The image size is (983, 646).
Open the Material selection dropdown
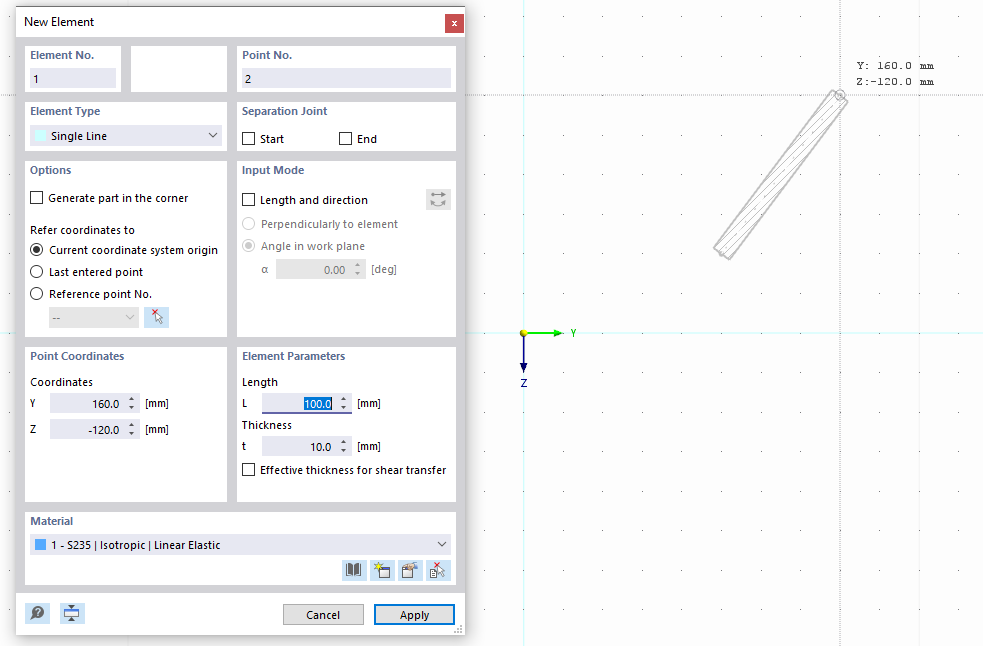pyautogui.click(x=441, y=544)
